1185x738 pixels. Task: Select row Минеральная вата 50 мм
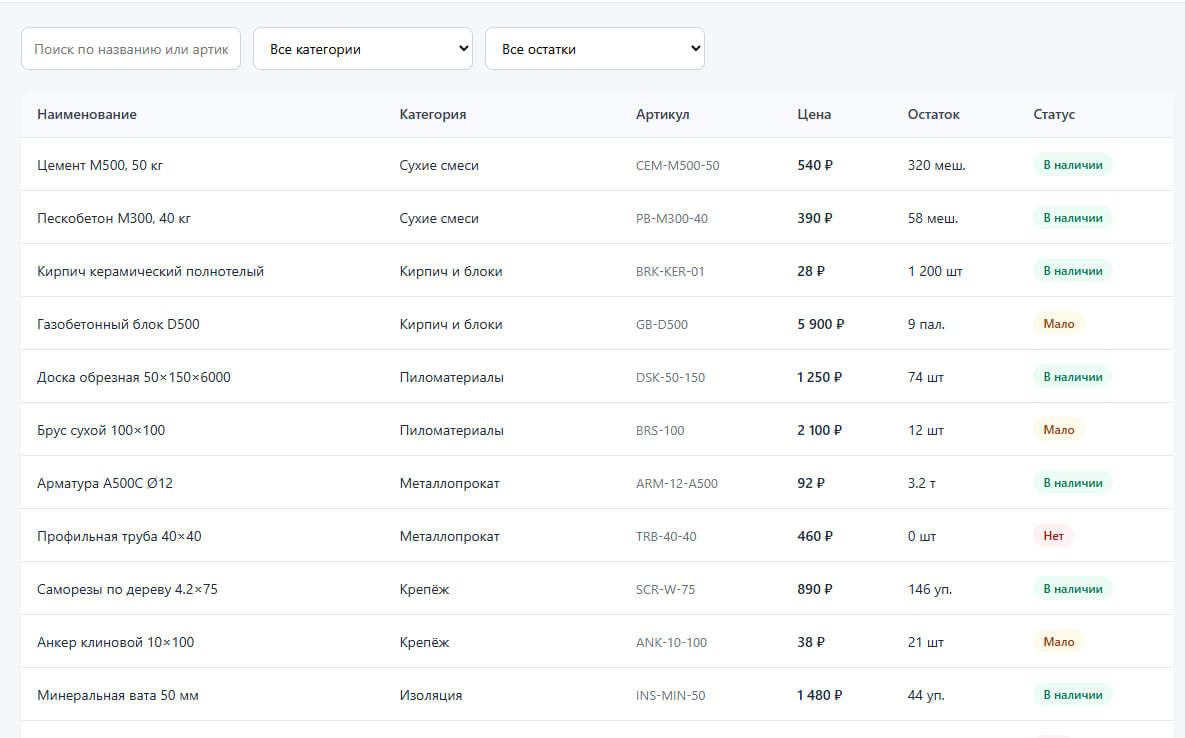[x=596, y=694]
